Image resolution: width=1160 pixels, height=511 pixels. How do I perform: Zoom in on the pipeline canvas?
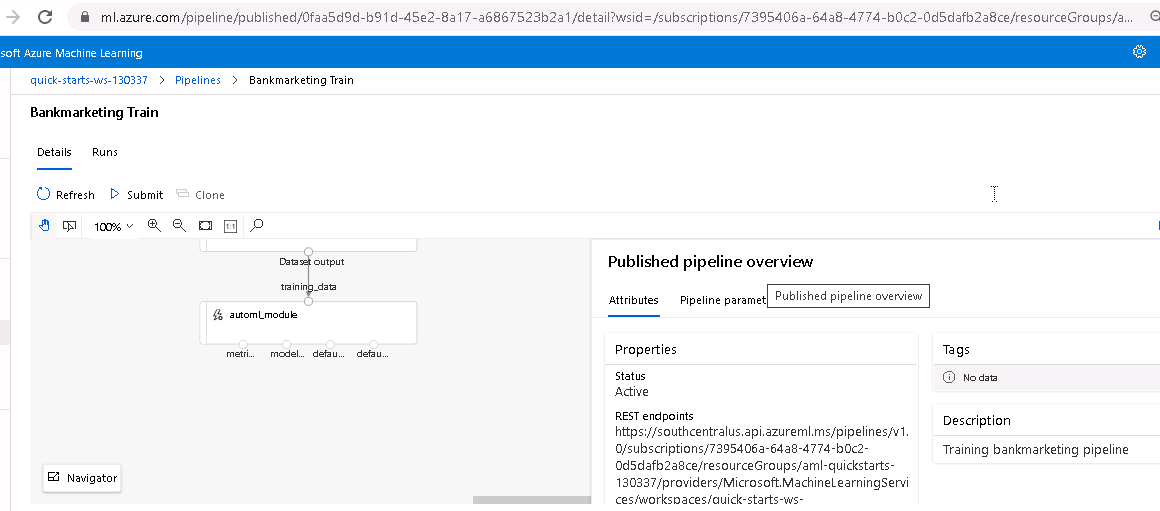click(x=154, y=226)
